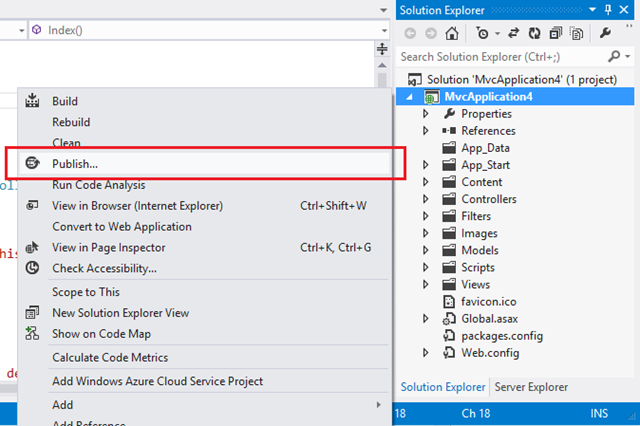Click the Refresh icon in Solution Explorer

534,33
